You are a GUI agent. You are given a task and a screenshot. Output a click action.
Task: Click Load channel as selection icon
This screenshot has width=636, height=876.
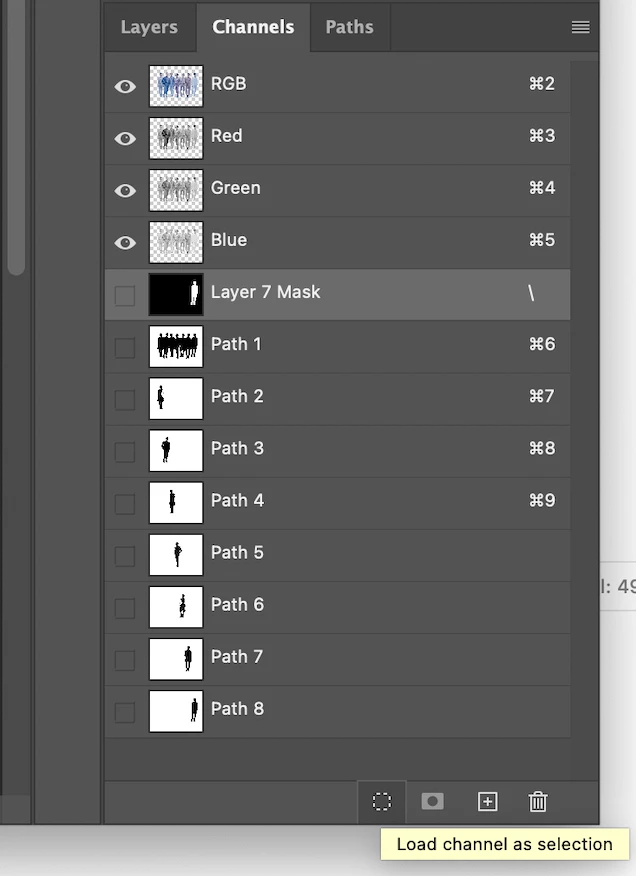tap(382, 802)
